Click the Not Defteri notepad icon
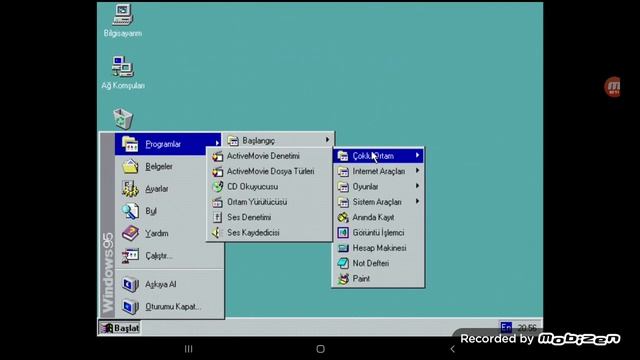 [343, 263]
